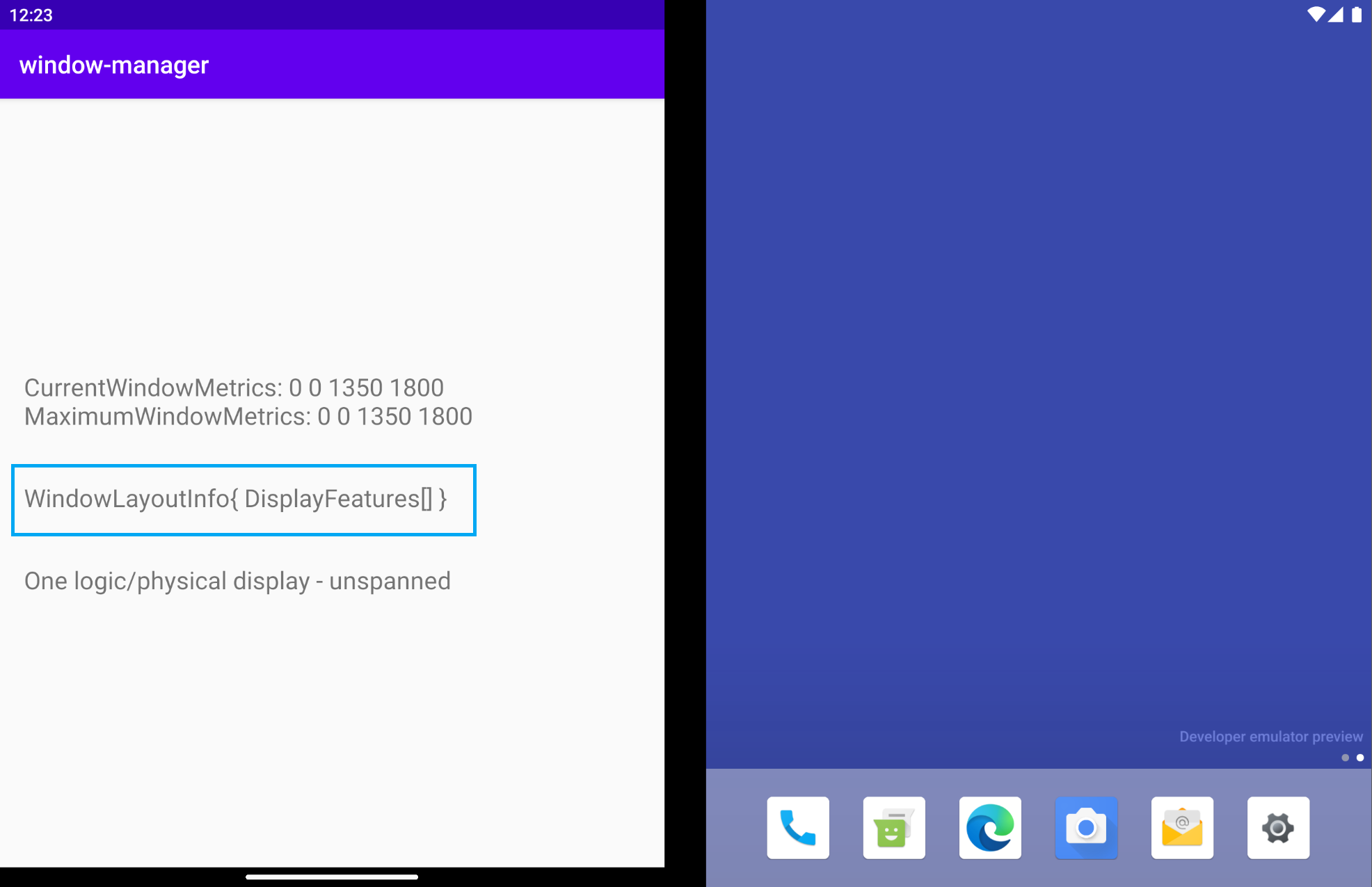1372x887 pixels.
Task: Start the Camera app
Action: point(1085,828)
